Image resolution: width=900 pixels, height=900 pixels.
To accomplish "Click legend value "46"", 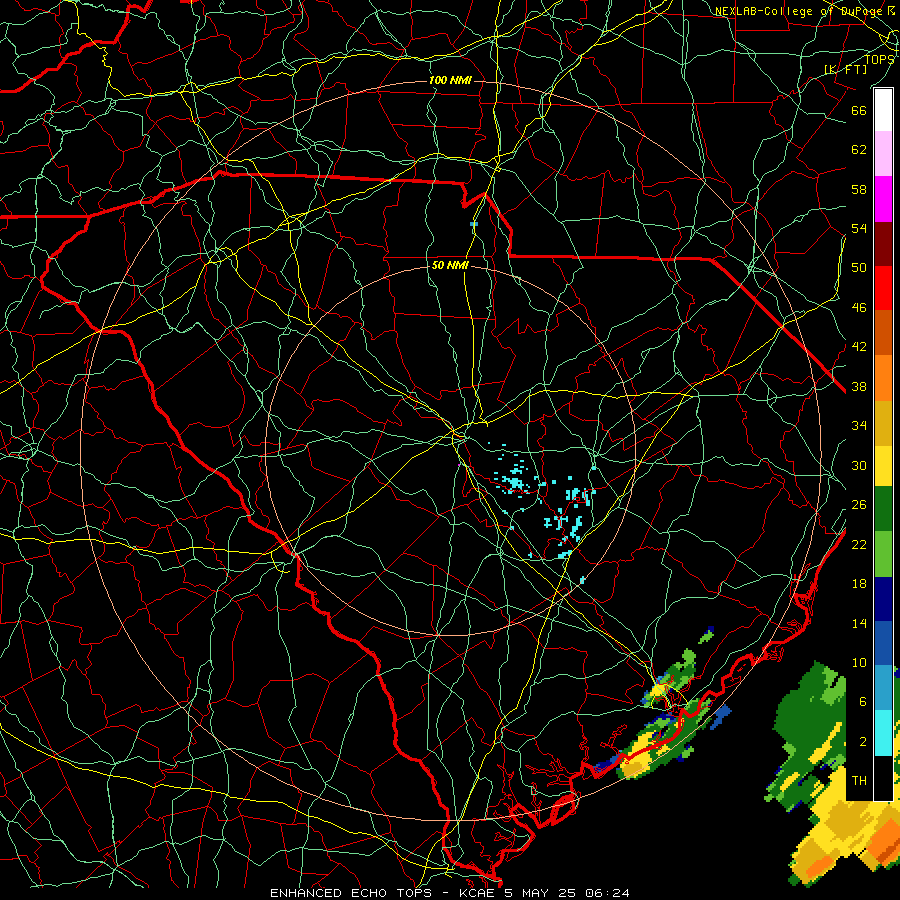I will (x=859, y=308).
